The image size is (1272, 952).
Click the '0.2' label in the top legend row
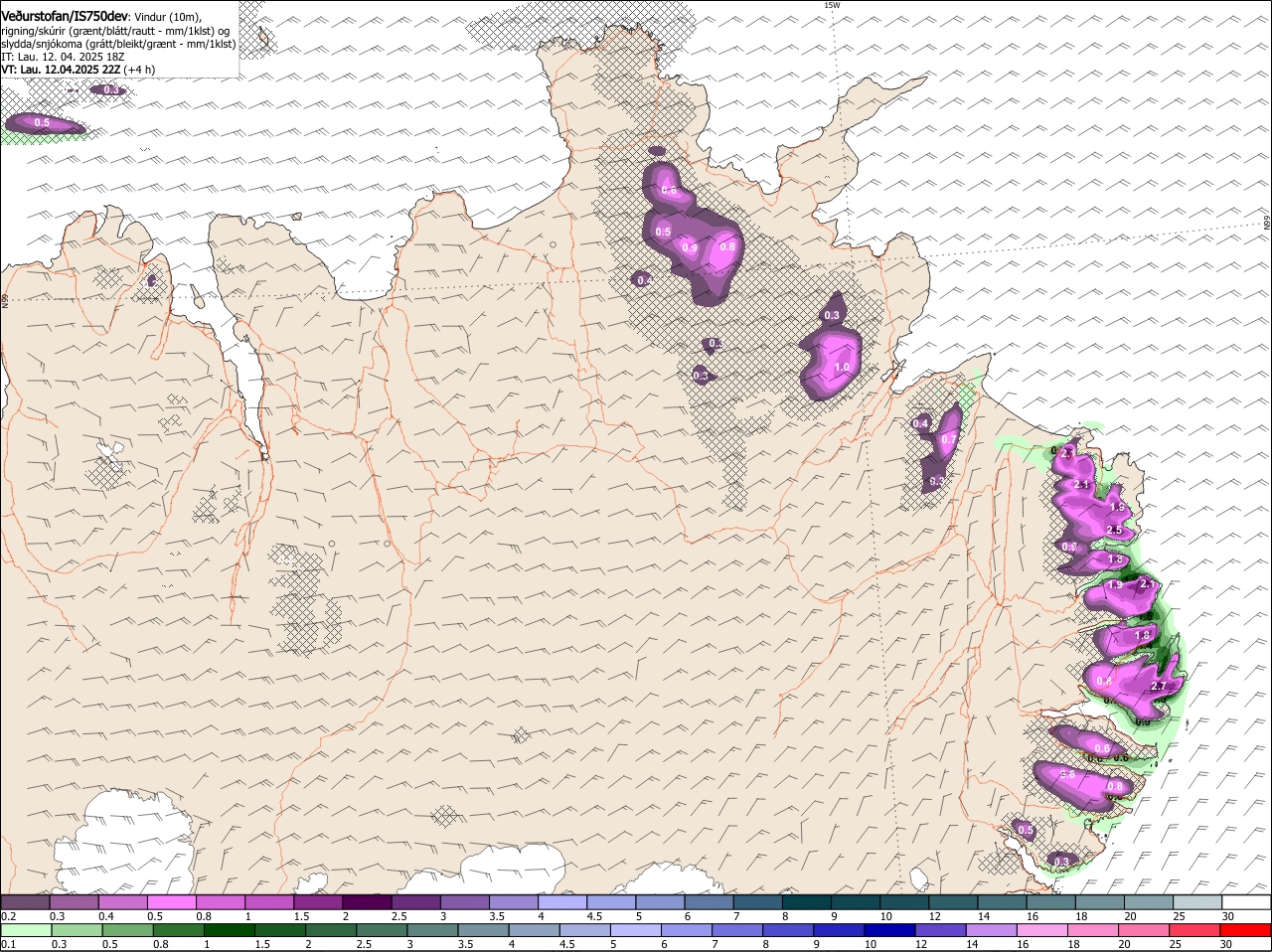click(9, 916)
